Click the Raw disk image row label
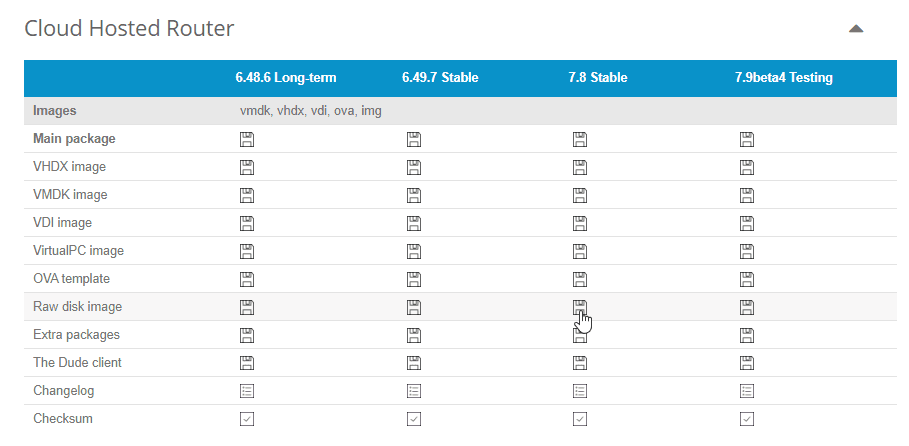 point(78,307)
